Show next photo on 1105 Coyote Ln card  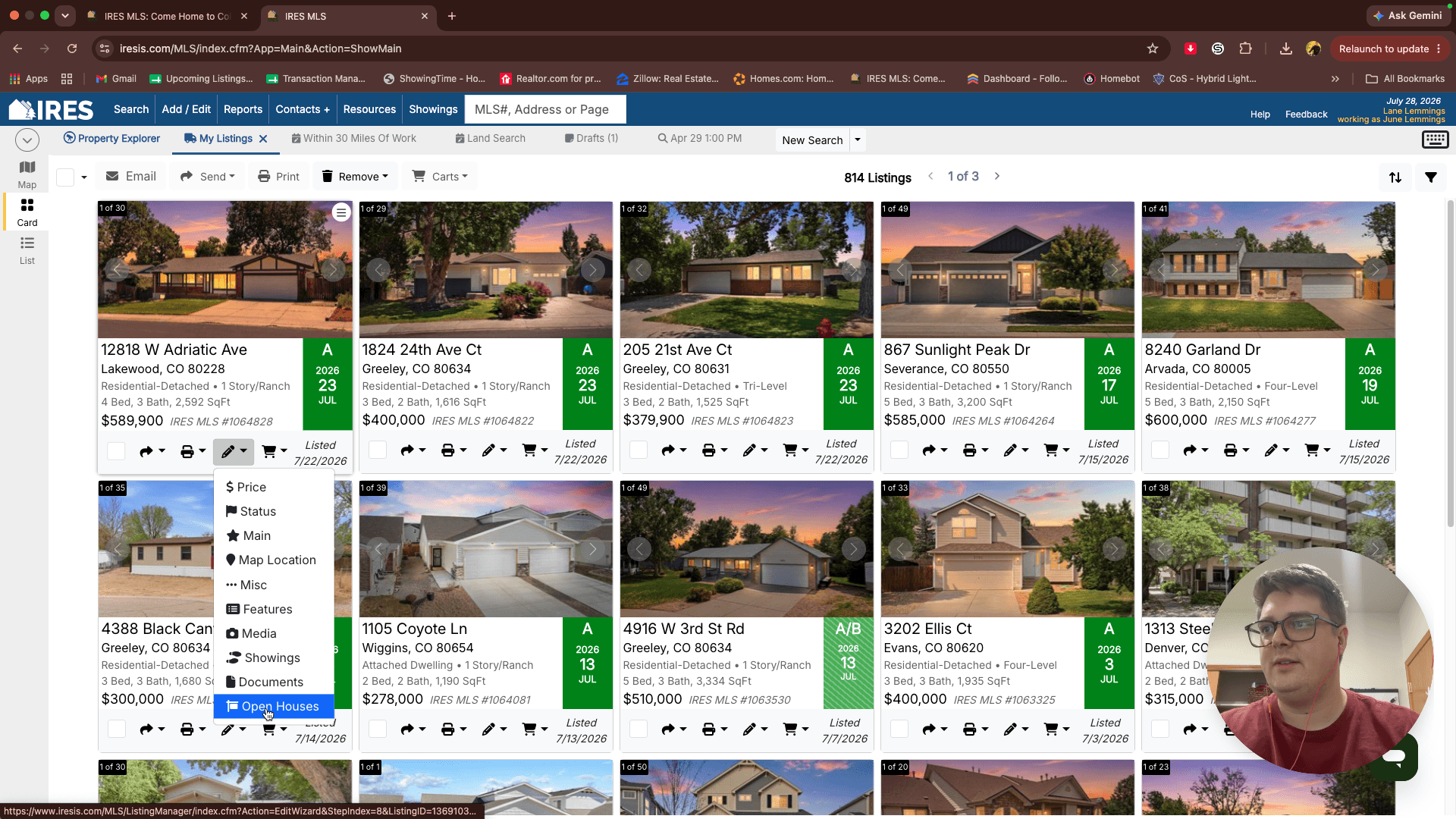[593, 548]
